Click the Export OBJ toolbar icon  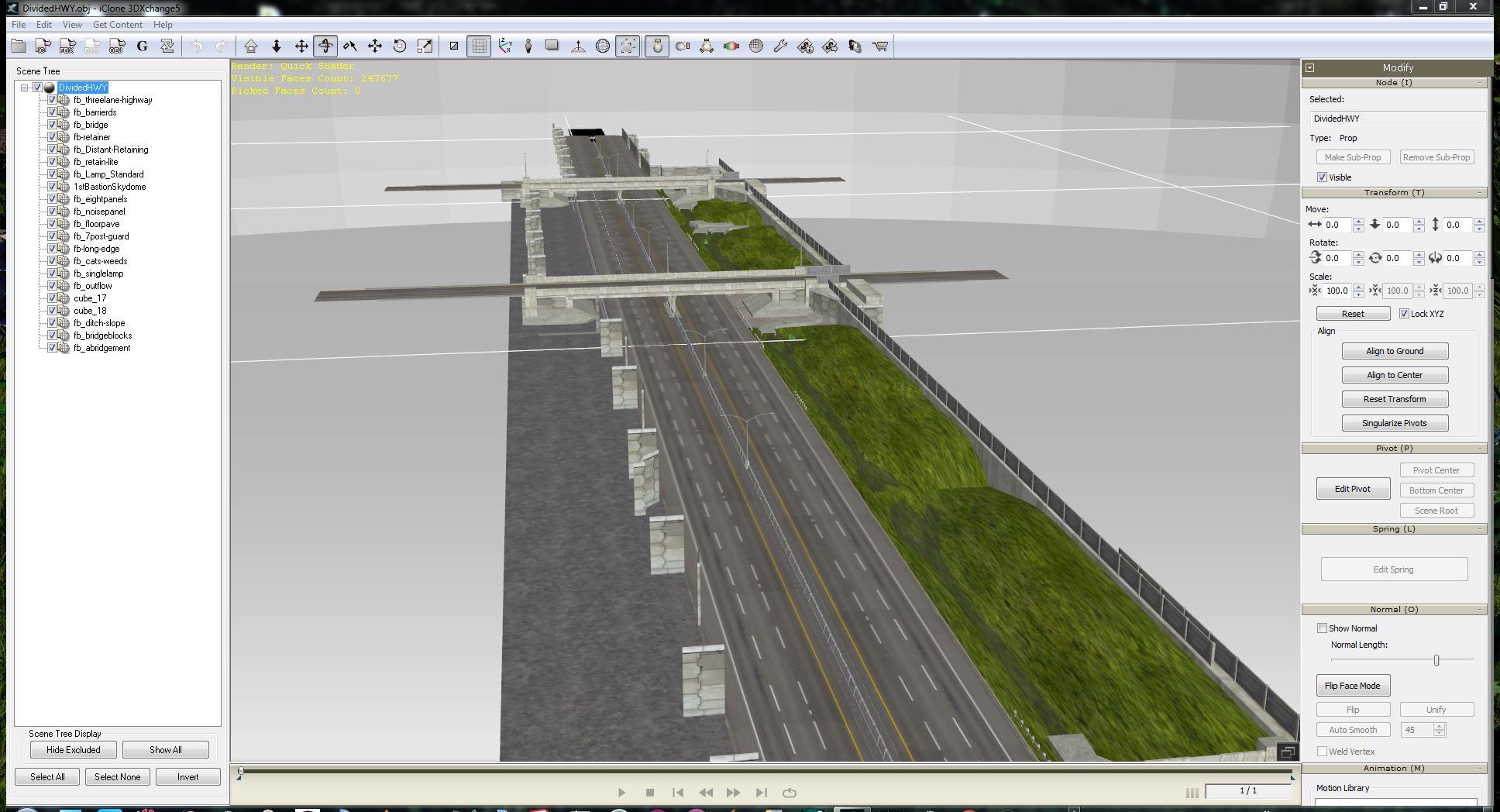pos(117,46)
